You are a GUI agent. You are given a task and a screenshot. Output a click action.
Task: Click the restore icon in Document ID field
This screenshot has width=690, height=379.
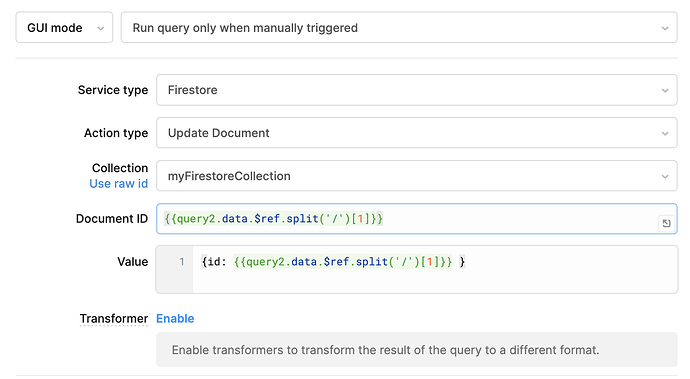[666, 223]
